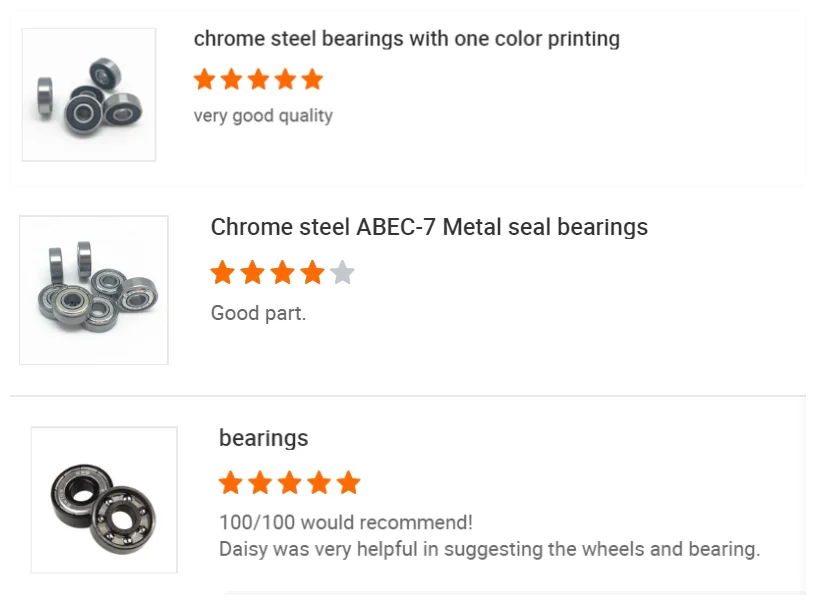Open "Chrome steel ABEC-7 Metal seal bearings" title
This screenshot has width=816, height=605.
(429, 227)
